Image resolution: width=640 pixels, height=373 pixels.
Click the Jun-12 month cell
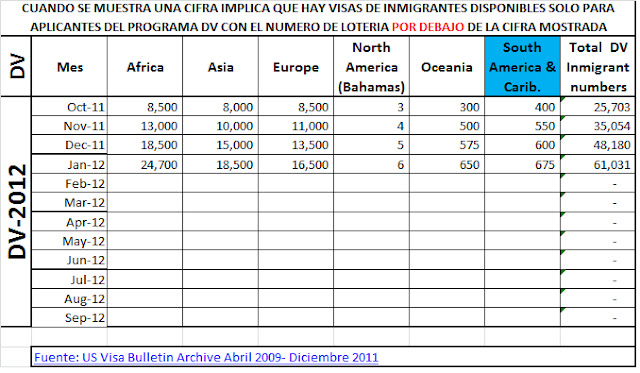[69, 260]
